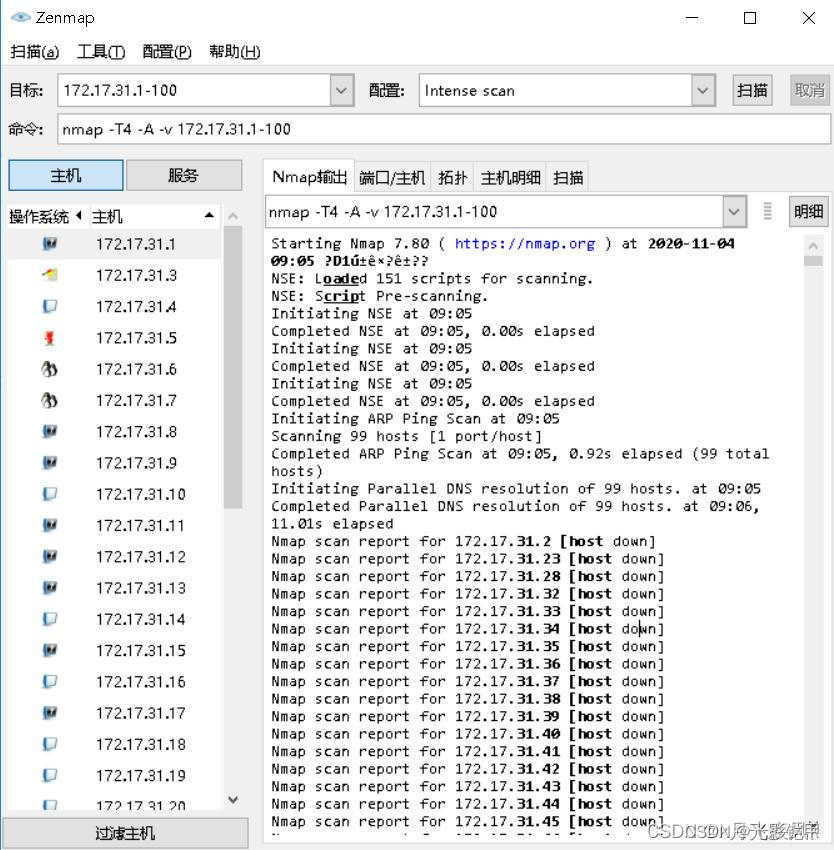Open the 配置 profile dropdown arrow
The image size is (834, 850).
click(x=703, y=90)
